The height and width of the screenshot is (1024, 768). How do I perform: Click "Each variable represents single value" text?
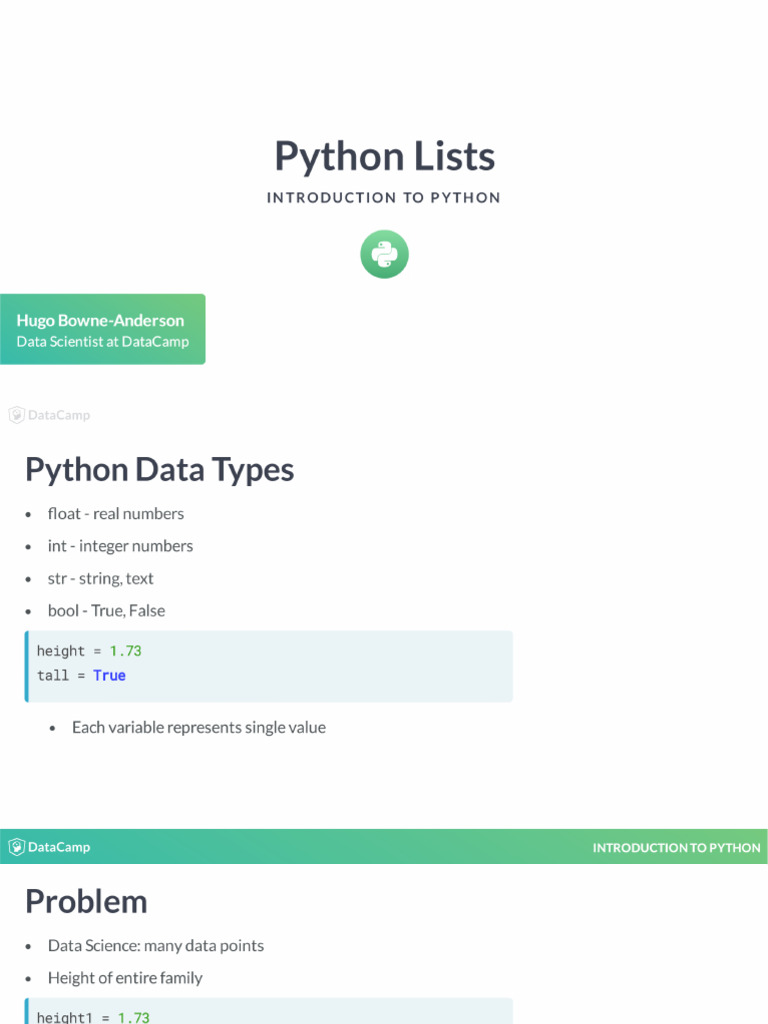198,727
